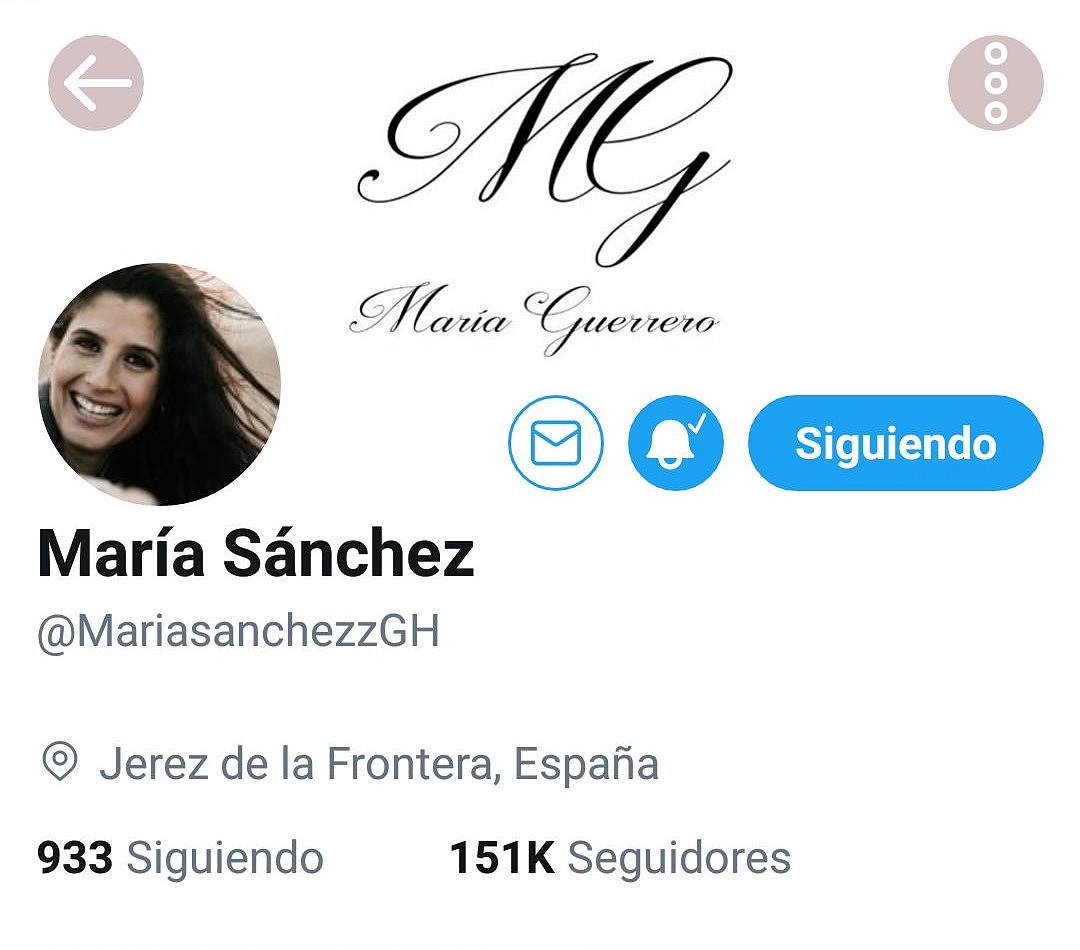Image resolution: width=1080 pixels, height=950 pixels.
Task: Go back using the arrow icon
Action: tap(96, 83)
